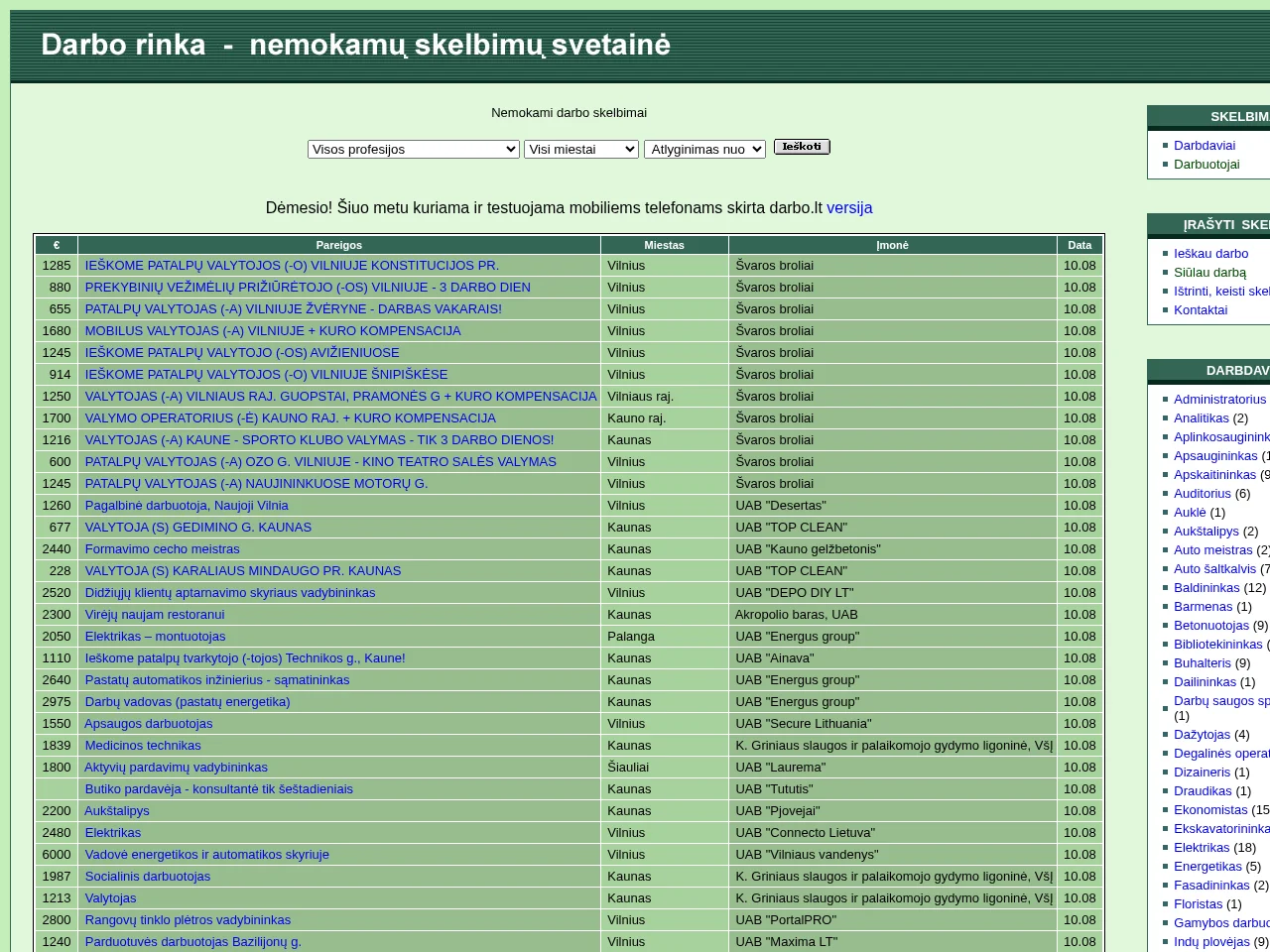Select the Baldininkas profession category
The width and height of the screenshot is (1270, 952).
(1206, 588)
